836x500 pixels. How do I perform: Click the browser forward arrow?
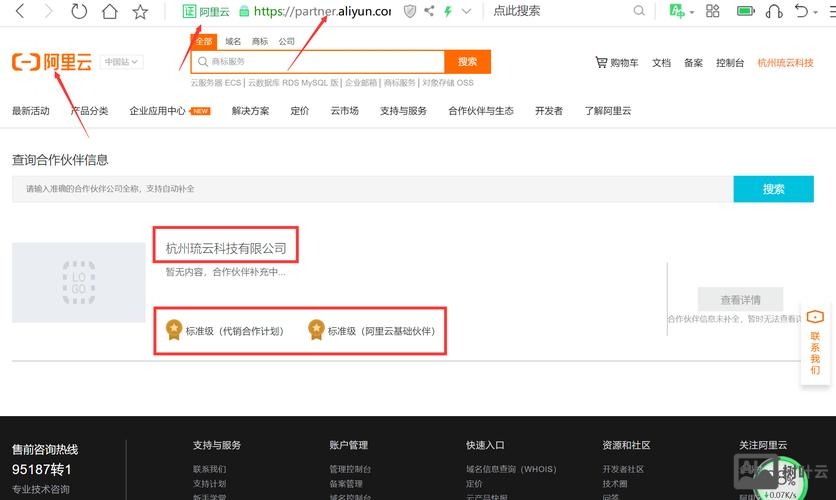49,11
